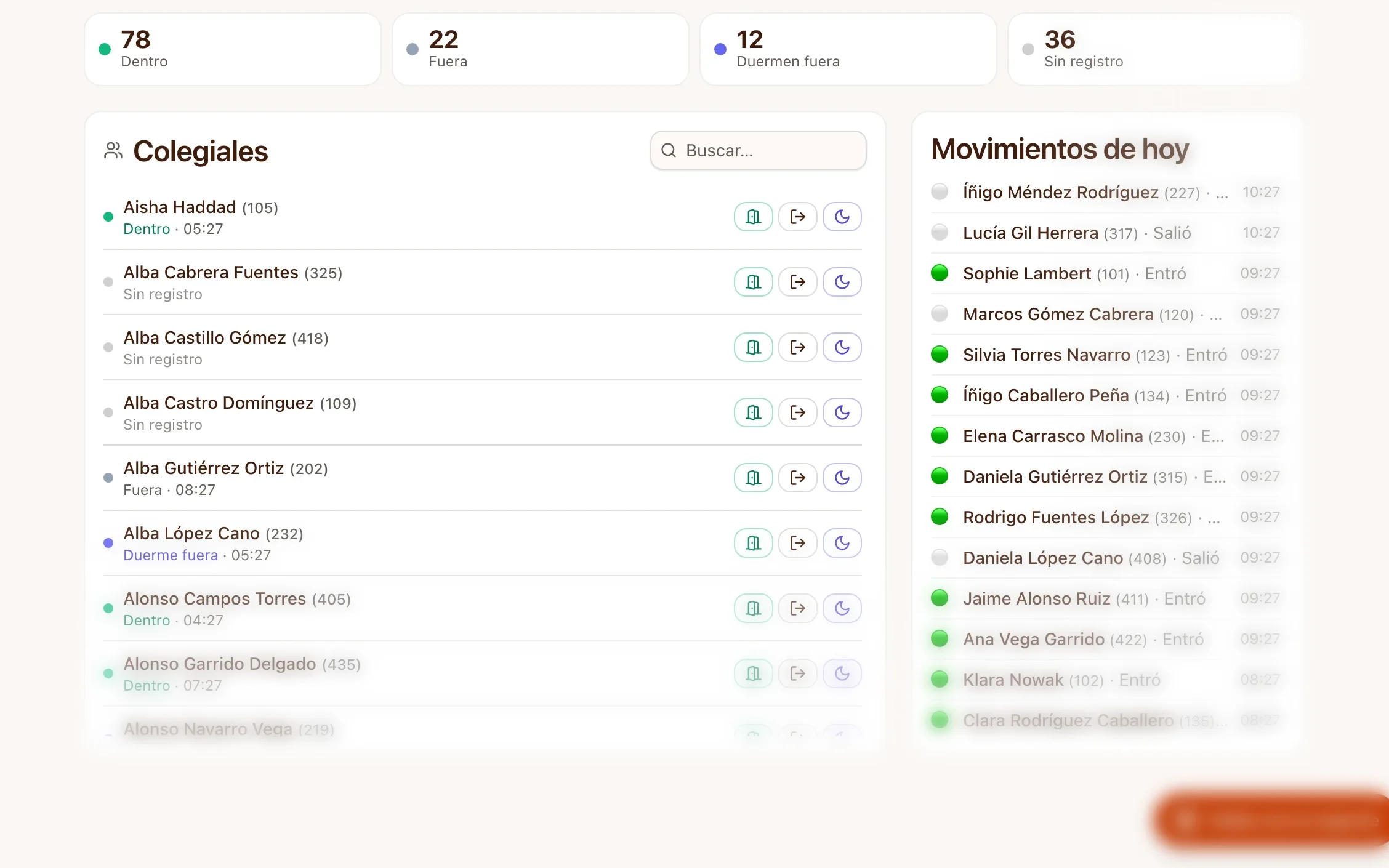Viewport: 1389px width, 868px height.
Task: Click the name Alba Castro Domínguez (109)
Action: click(x=240, y=403)
